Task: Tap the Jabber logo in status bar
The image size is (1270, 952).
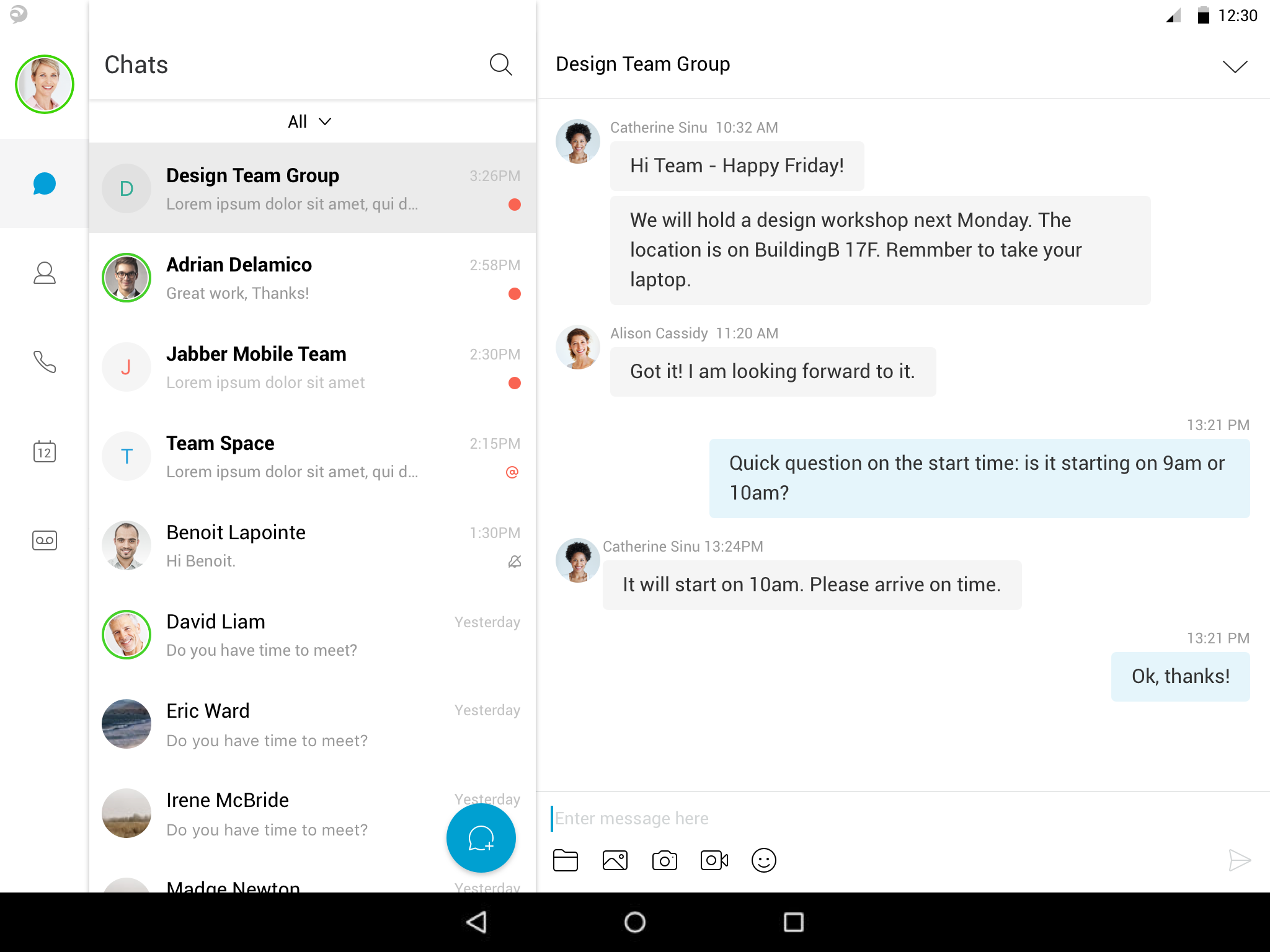Action: [x=19, y=14]
